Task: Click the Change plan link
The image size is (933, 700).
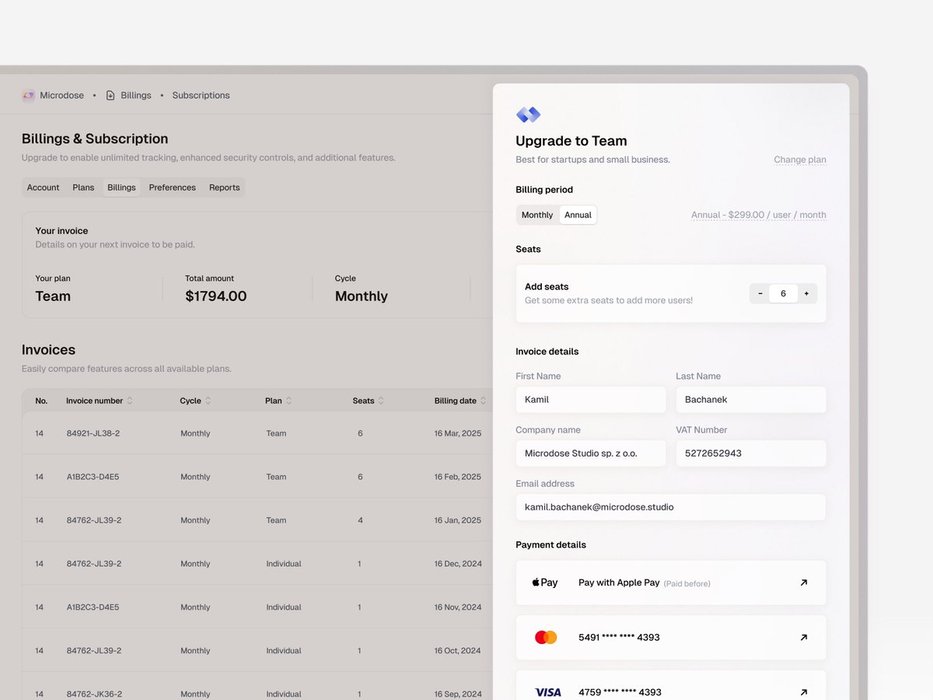Action: coord(800,160)
